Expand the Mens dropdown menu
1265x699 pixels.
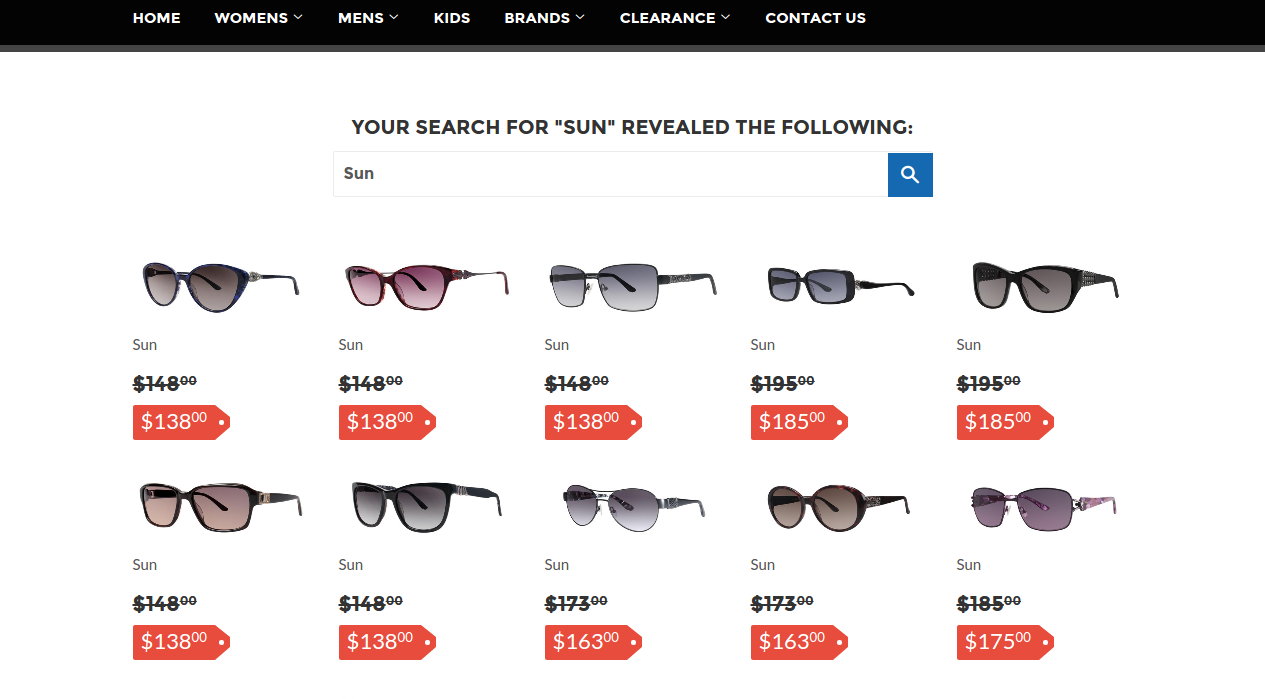click(368, 18)
